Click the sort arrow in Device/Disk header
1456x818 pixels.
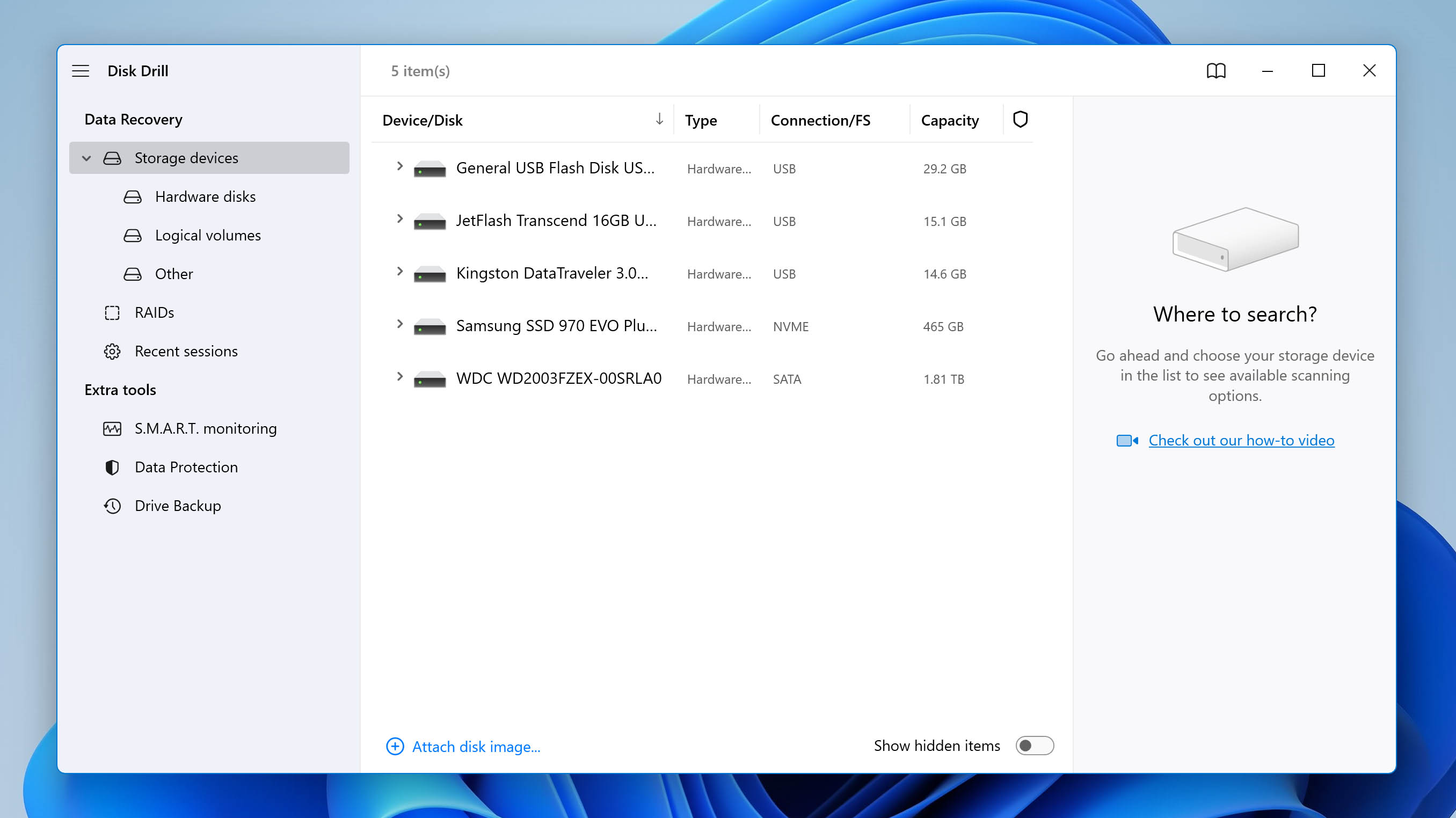click(659, 119)
